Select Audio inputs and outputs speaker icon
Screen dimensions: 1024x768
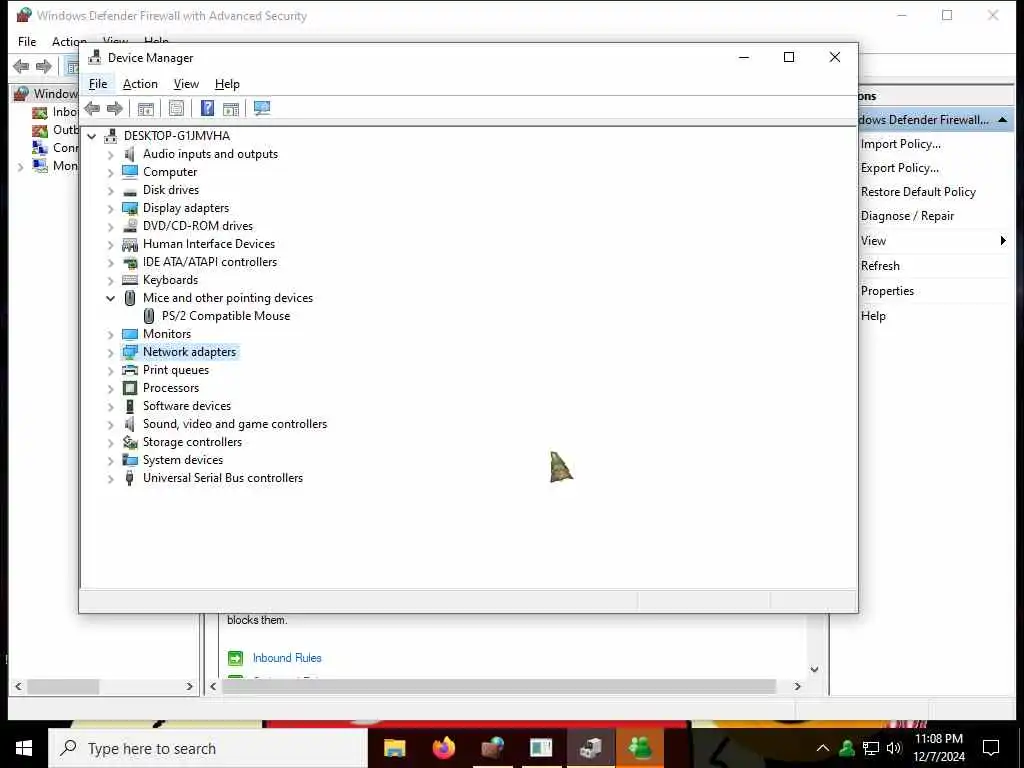point(130,154)
